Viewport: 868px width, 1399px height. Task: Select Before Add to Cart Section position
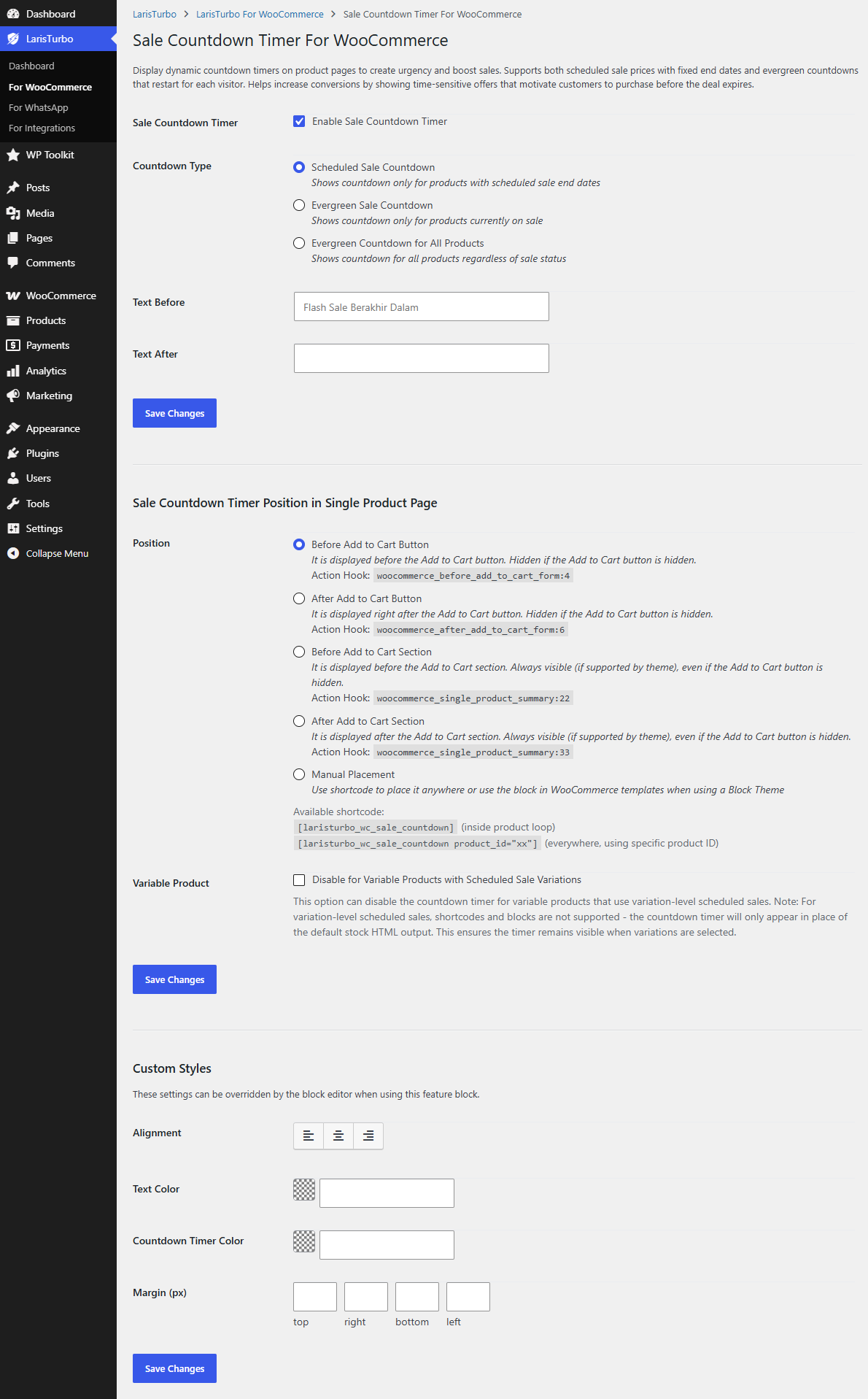[x=299, y=652]
